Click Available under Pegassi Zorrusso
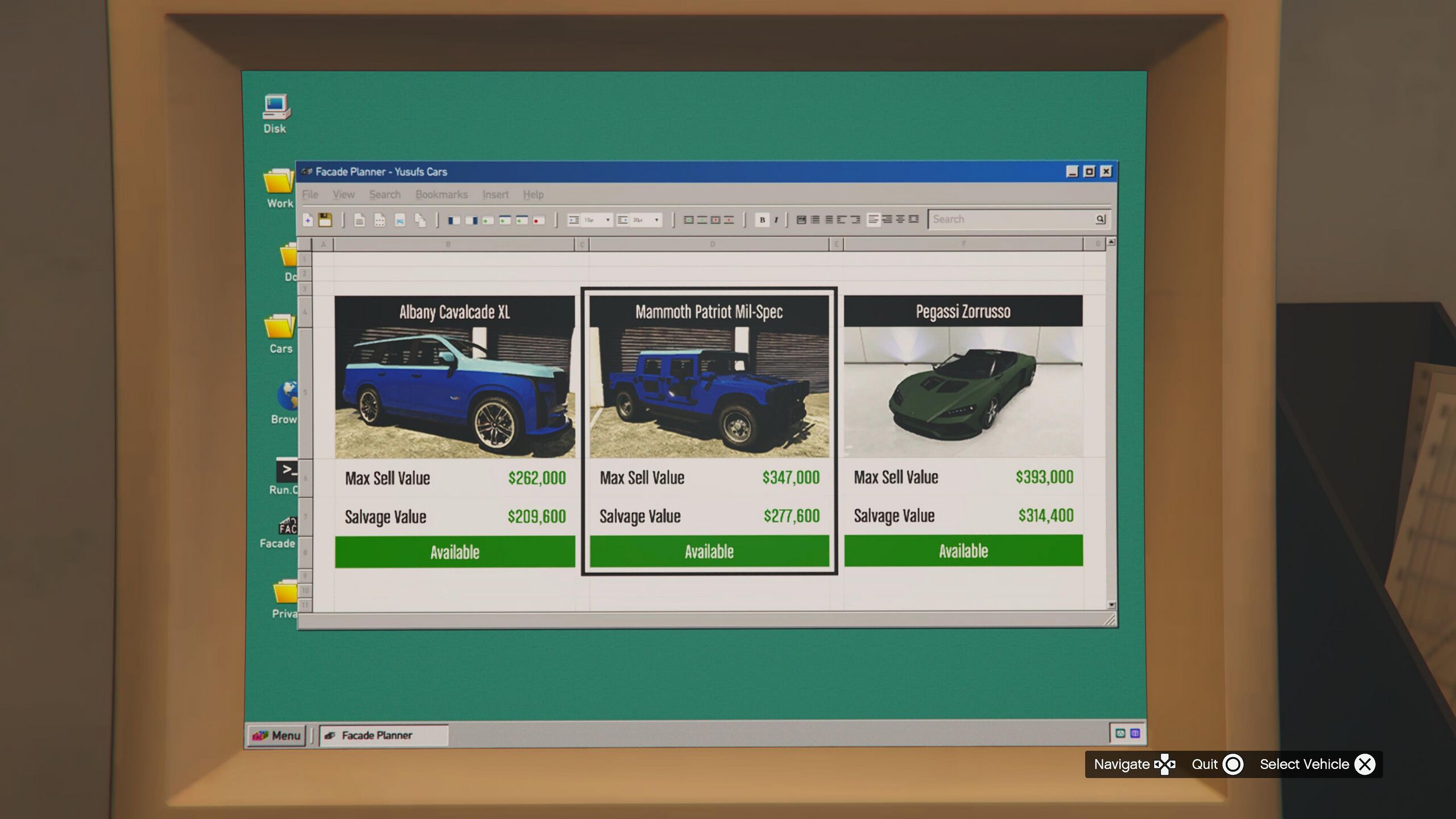The width and height of the screenshot is (1456, 819). [963, 551]
